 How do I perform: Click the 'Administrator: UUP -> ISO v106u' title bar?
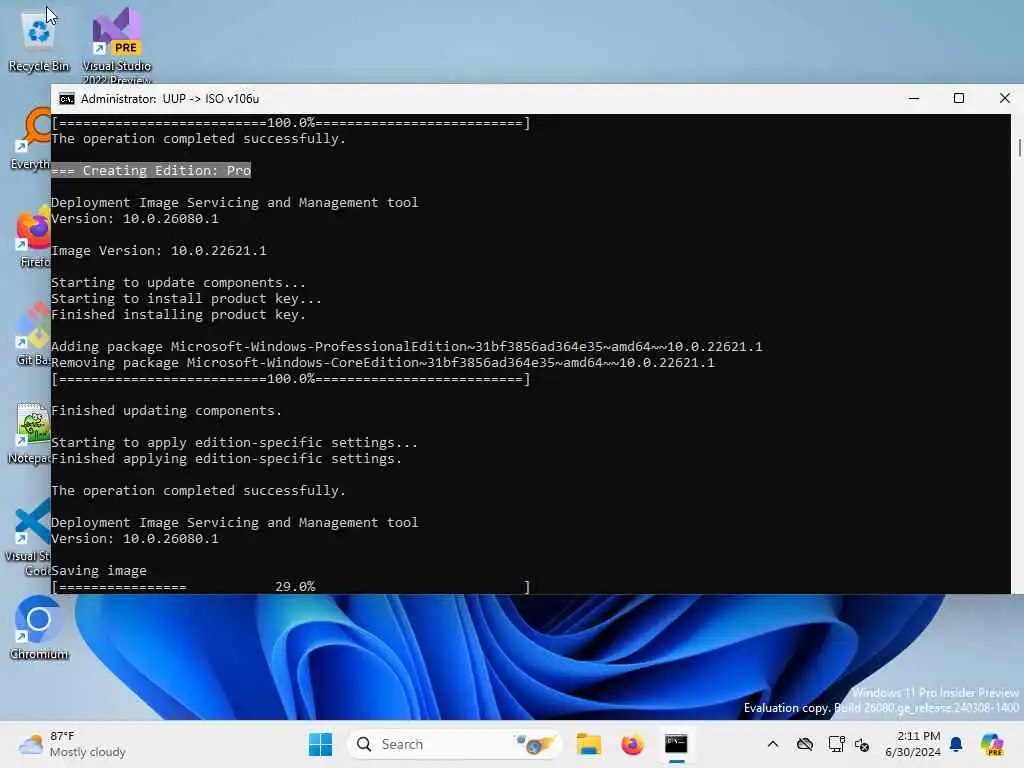point(170,99)
